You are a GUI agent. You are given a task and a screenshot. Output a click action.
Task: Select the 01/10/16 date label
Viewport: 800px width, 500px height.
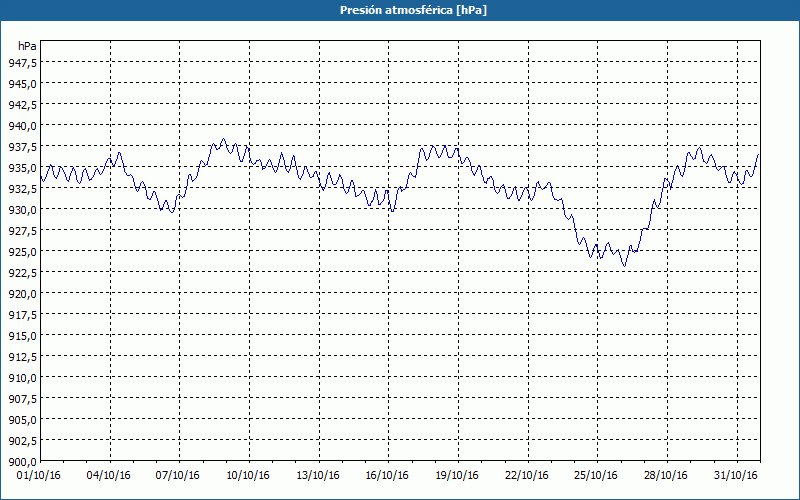tap(41, 475)
